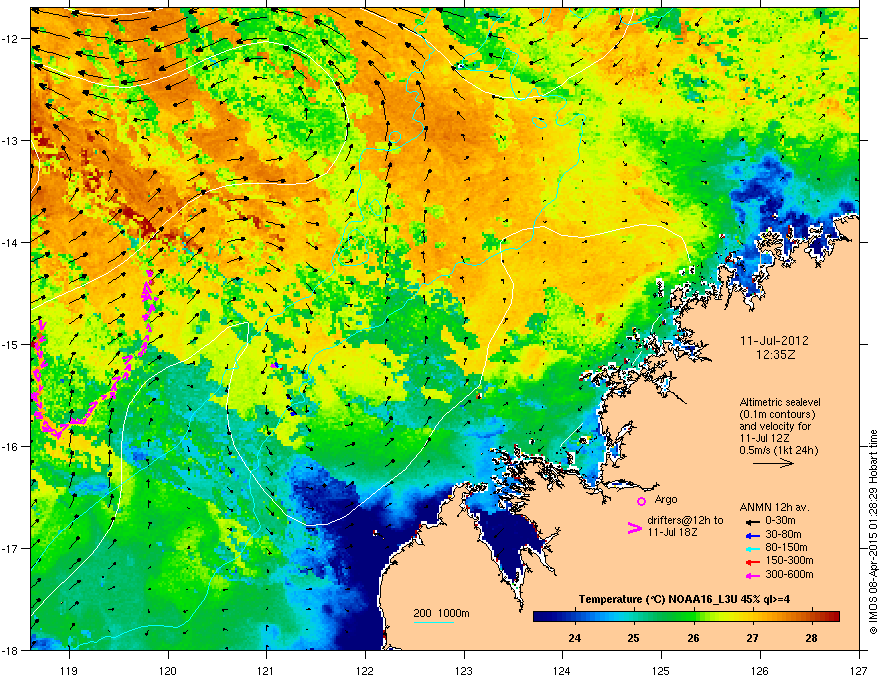Click the '150-300m' depth label
This screenshot has height=680, width=880.
(789, 560)
